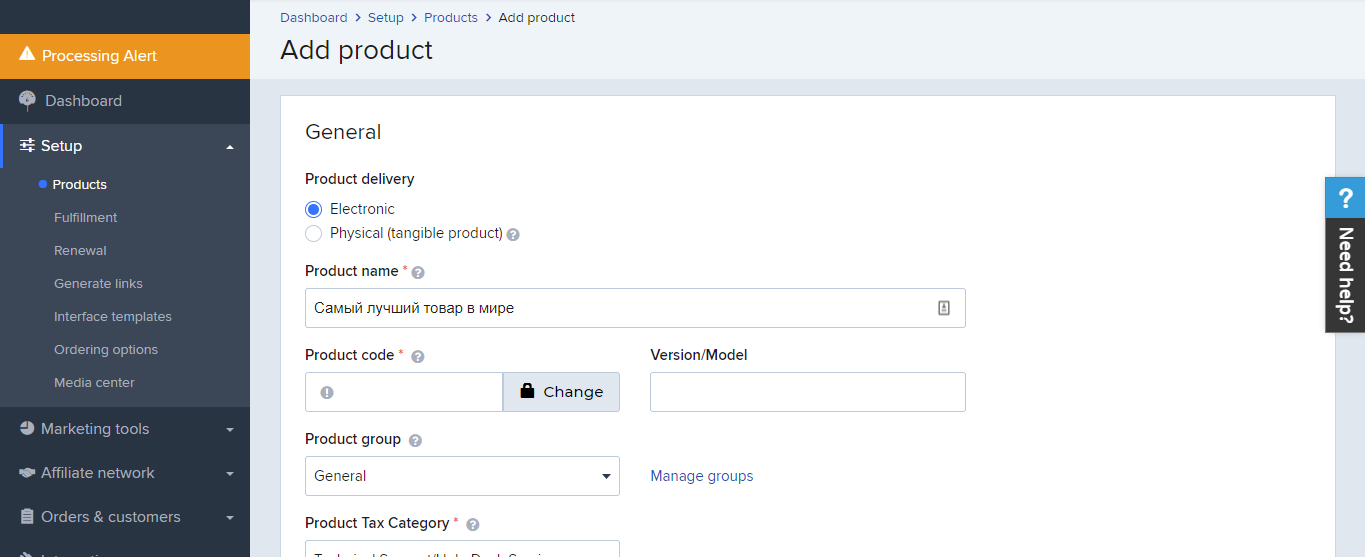Click help icon beside Product Tax Category

(473, 524)
